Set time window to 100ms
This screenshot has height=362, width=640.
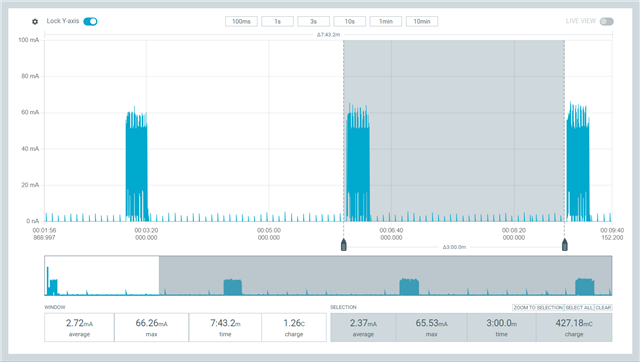[241, 21]
